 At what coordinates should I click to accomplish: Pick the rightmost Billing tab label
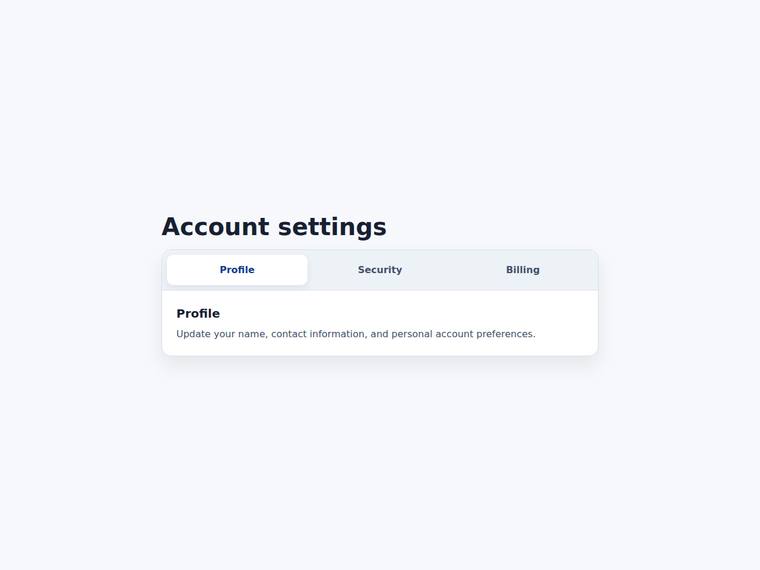pyautogui.click(x=522, y=270)
